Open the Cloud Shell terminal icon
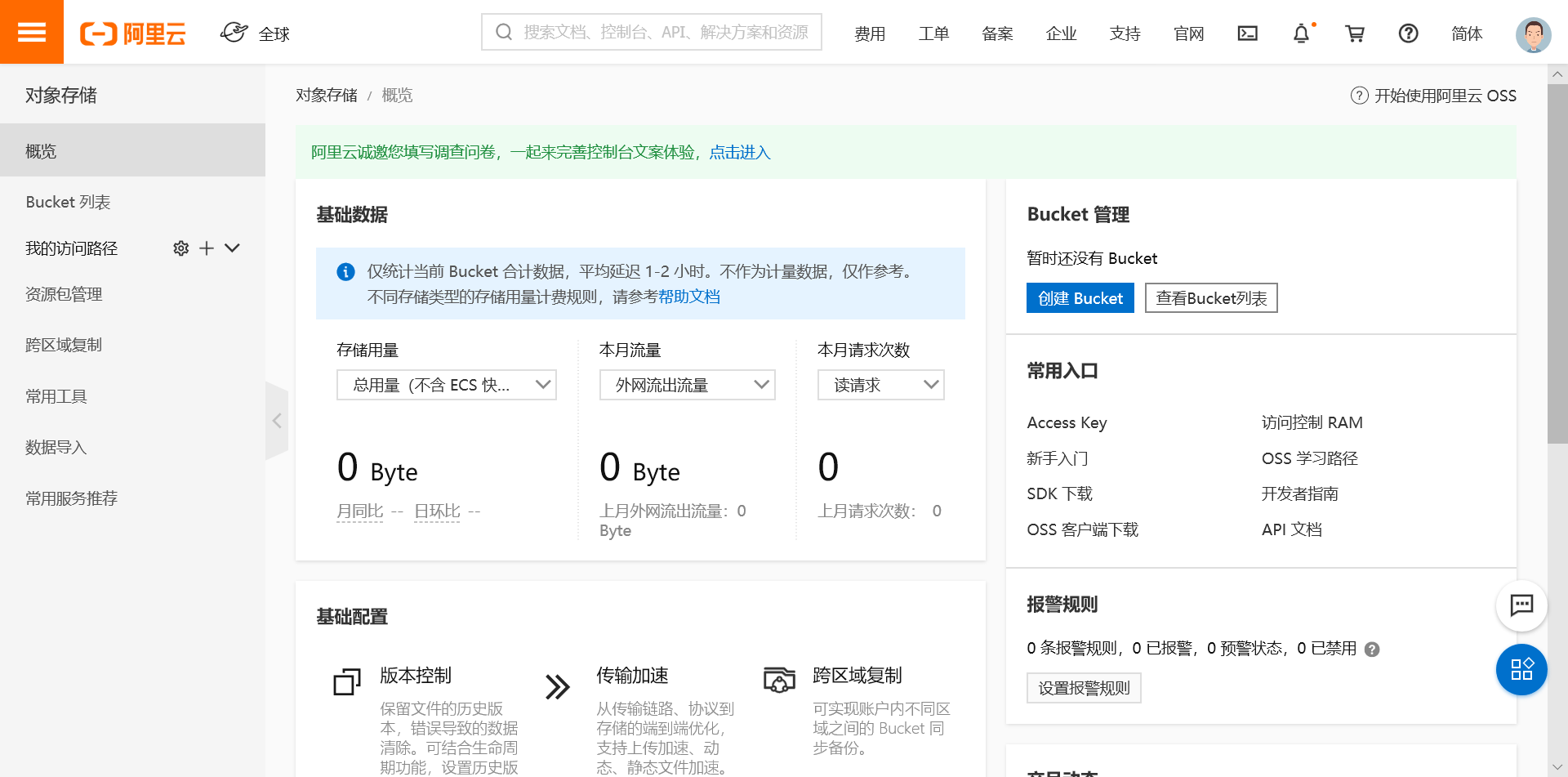The width and height of the screenshot is (1568, 777). pyautogui.click(x=1247, y=33)
